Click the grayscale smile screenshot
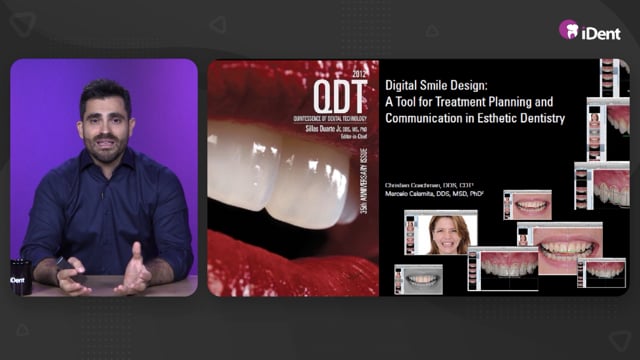Image resolution: width=640 pixels, height=360 pixels. pos(418,280)
